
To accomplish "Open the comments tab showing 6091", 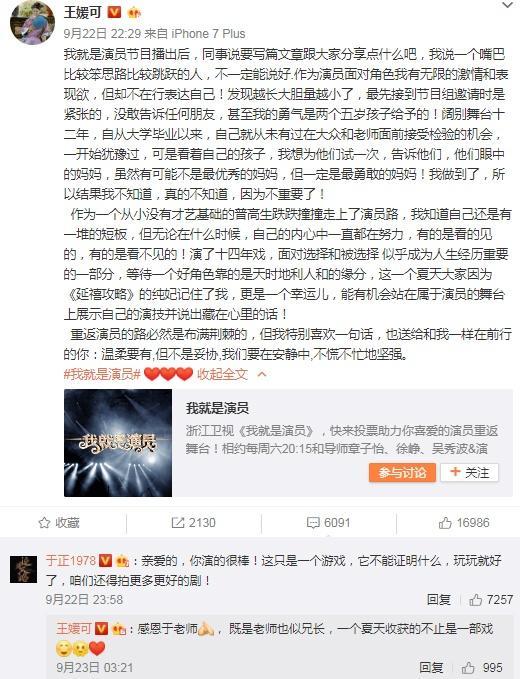I will 329,523.
